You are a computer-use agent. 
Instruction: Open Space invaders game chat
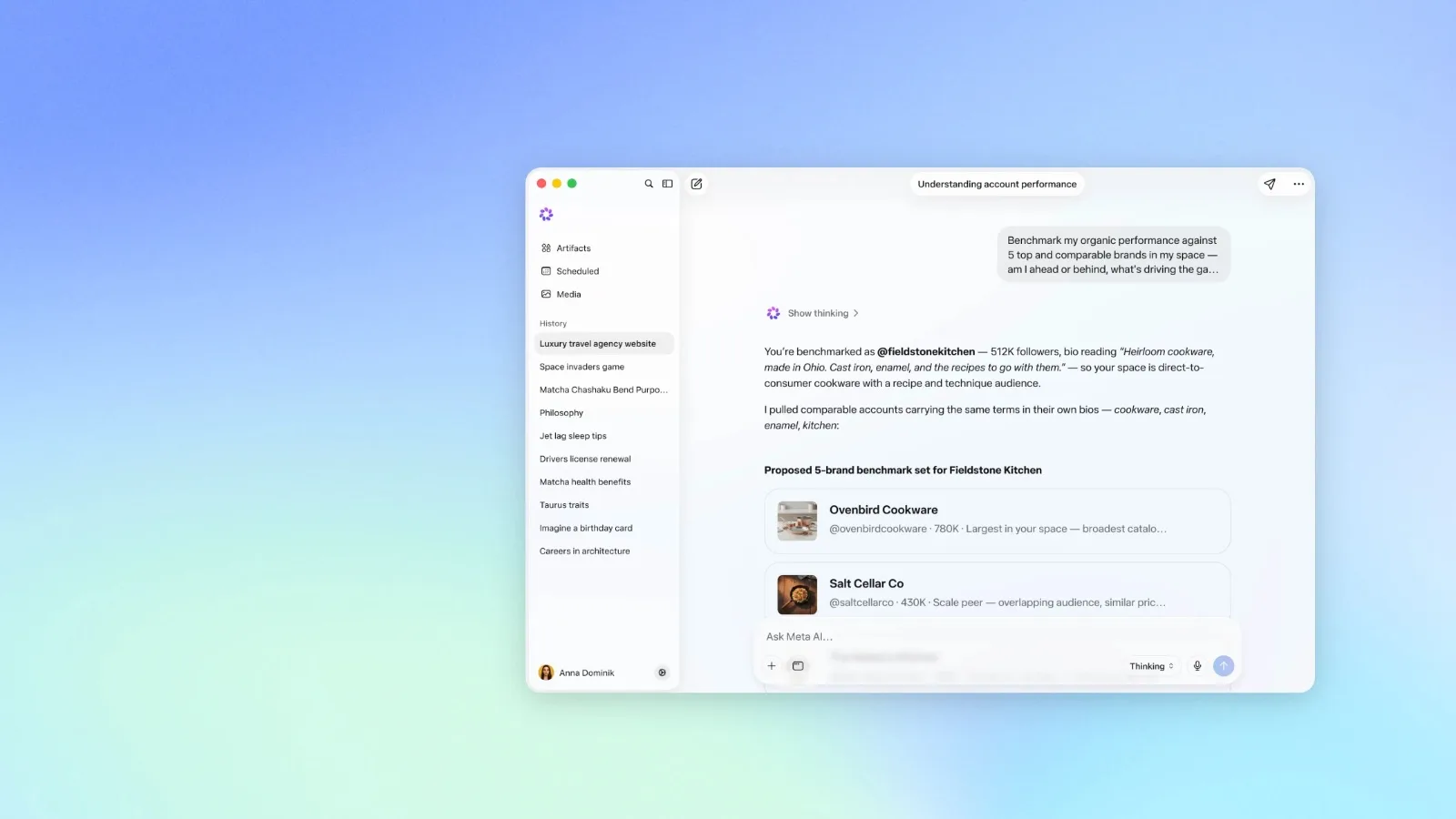pos(581,367)
